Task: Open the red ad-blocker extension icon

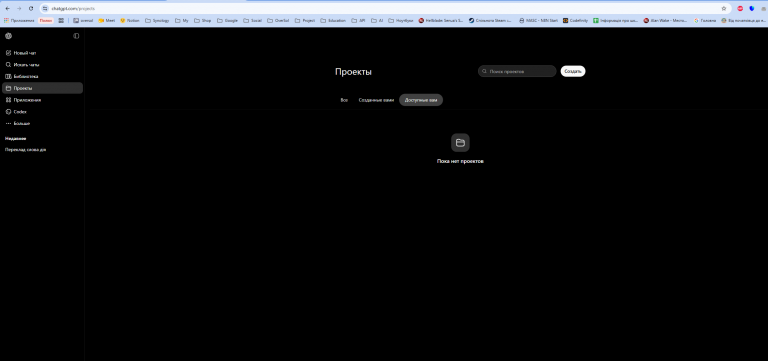Action: (x=740, y=8)
